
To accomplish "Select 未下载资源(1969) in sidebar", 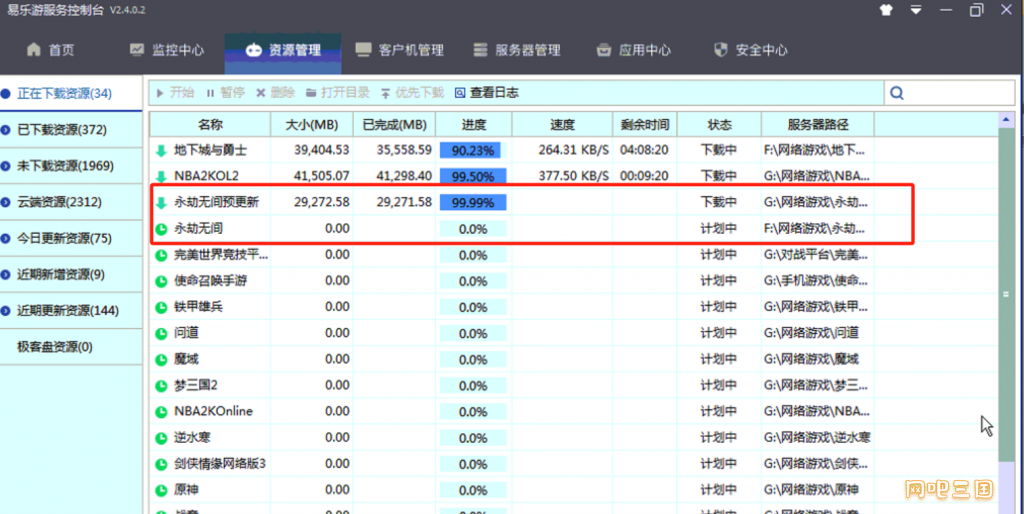I will 71,166.
